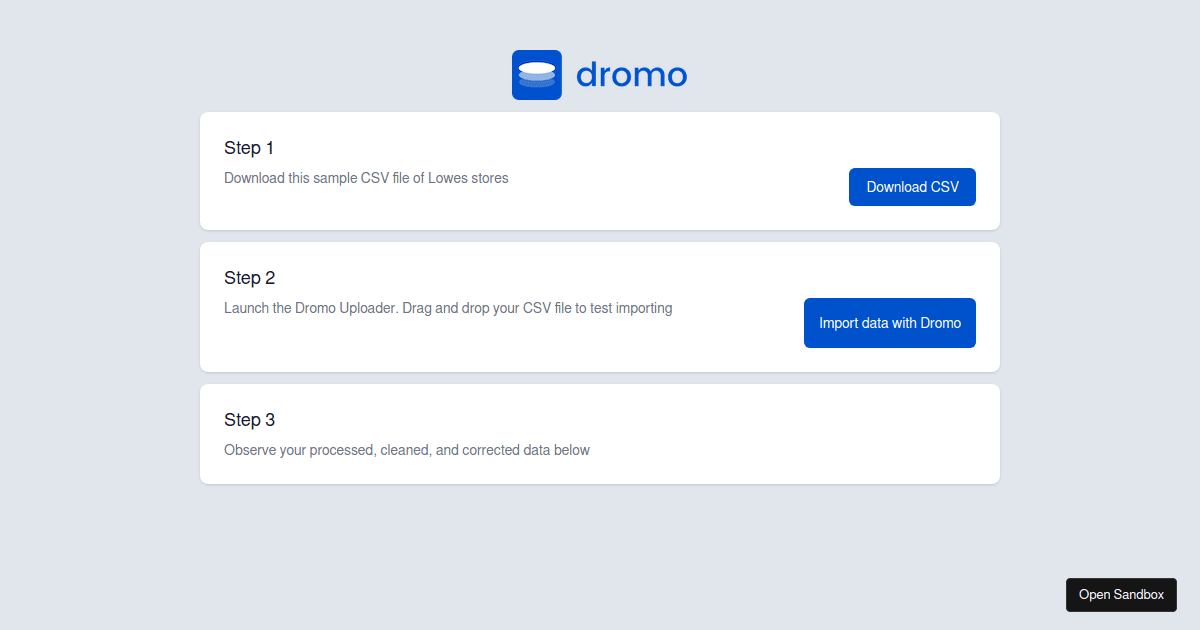Download the sample CSV file
Screen dimensions: 1200x630
(912, 187)
